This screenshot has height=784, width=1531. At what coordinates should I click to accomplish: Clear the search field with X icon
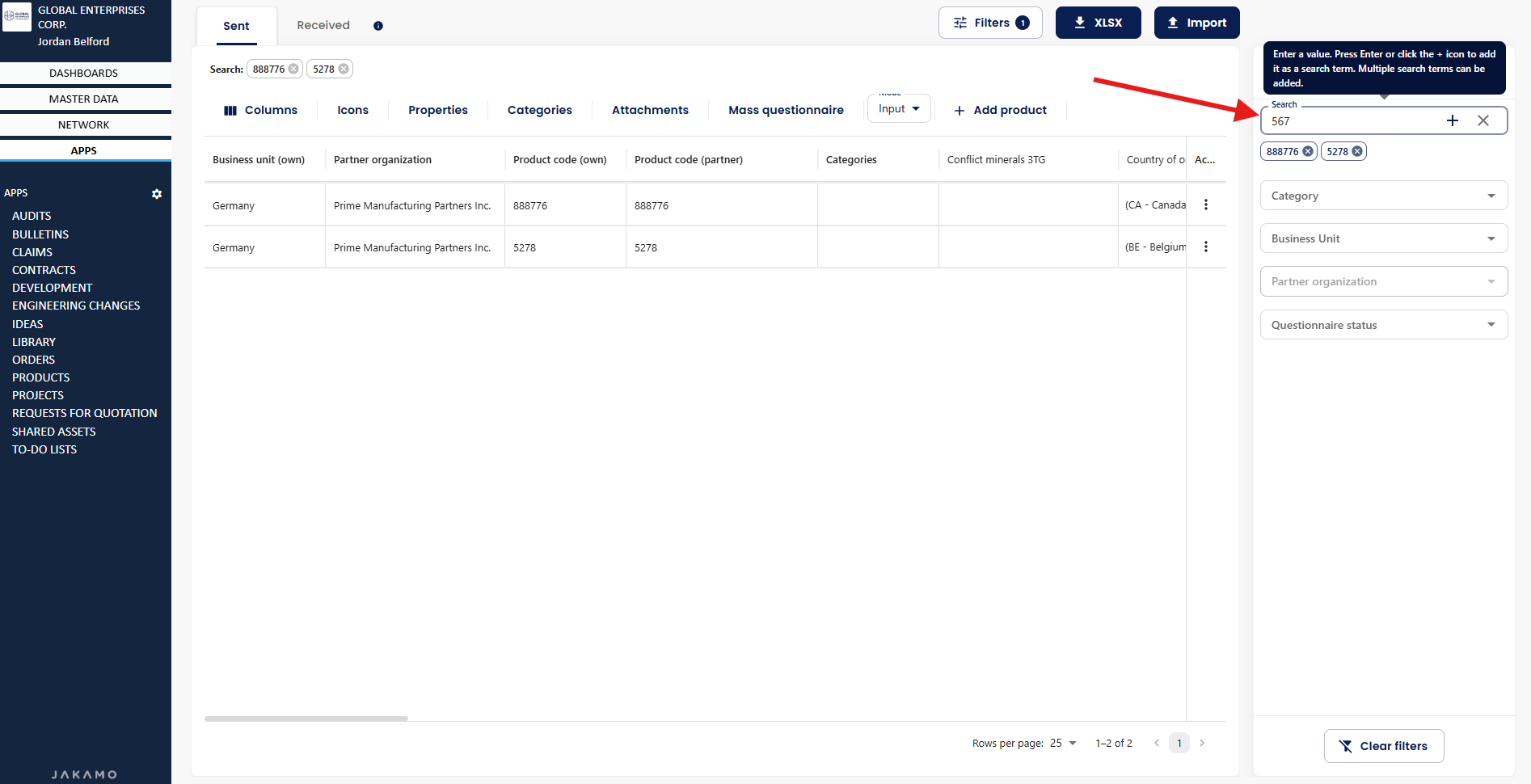[1482, 120]
